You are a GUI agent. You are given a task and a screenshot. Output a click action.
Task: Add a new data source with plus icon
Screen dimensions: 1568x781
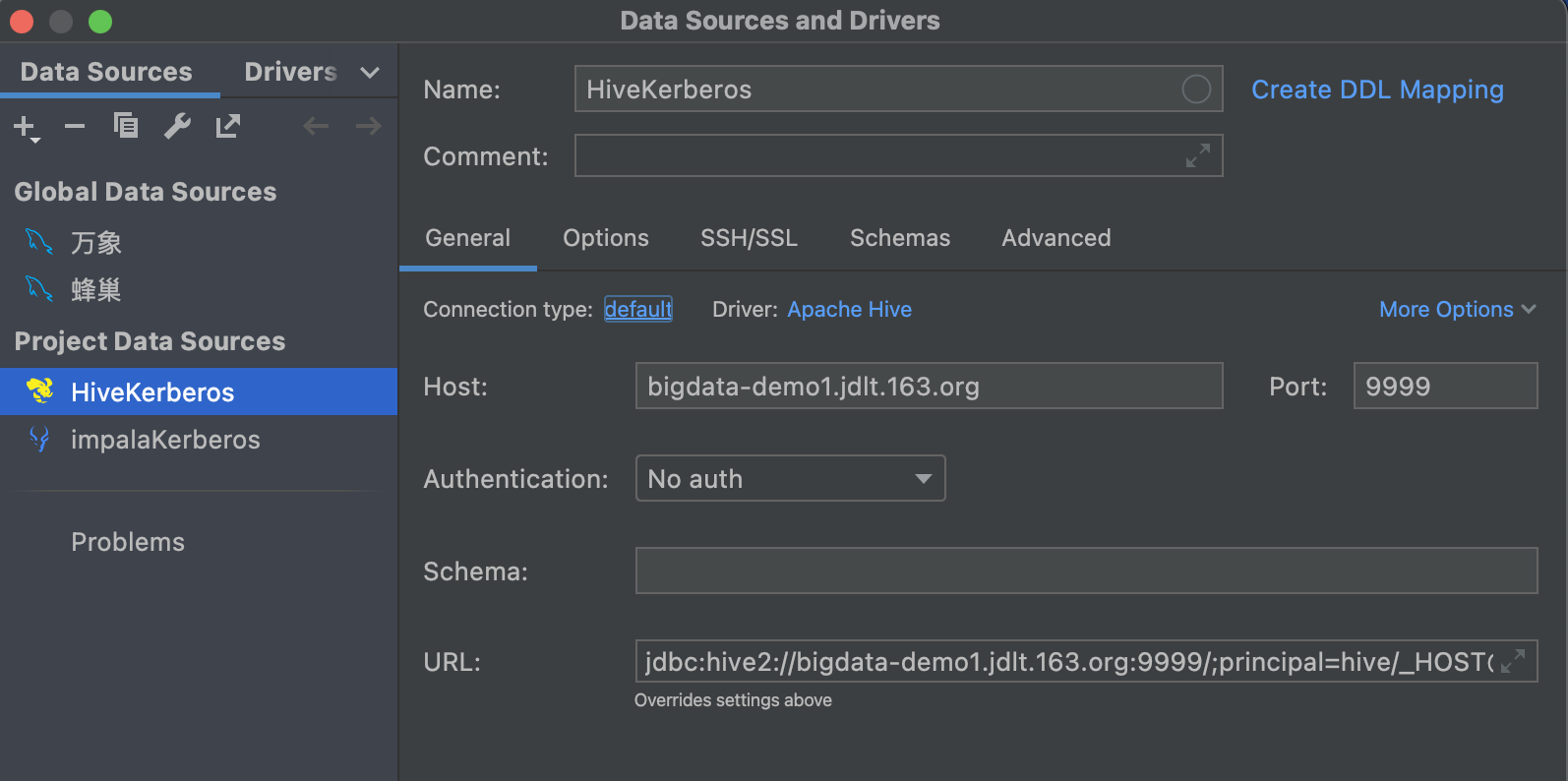point(26,127)
